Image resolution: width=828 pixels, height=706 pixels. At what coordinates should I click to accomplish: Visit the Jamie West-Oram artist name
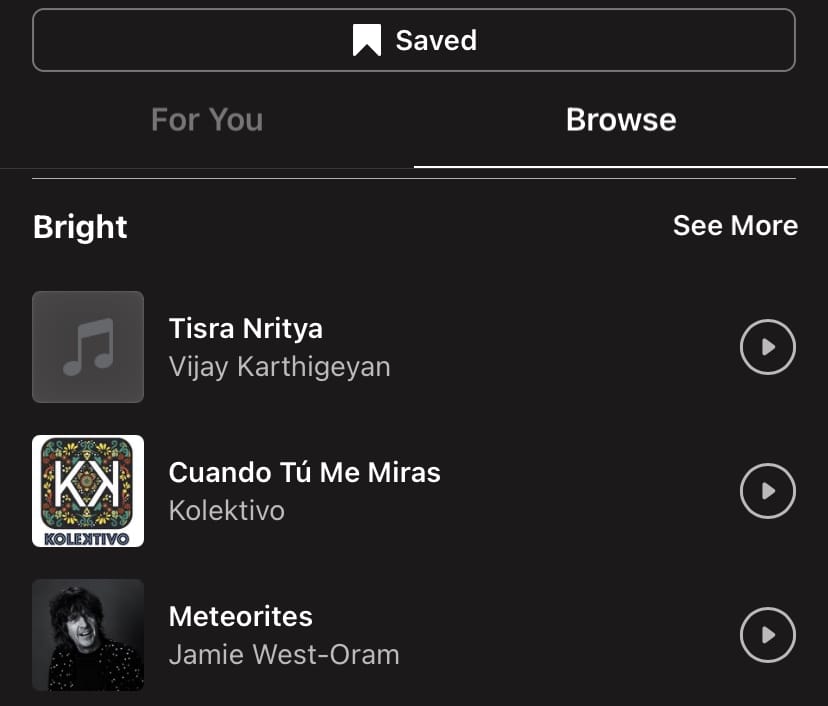284,655
